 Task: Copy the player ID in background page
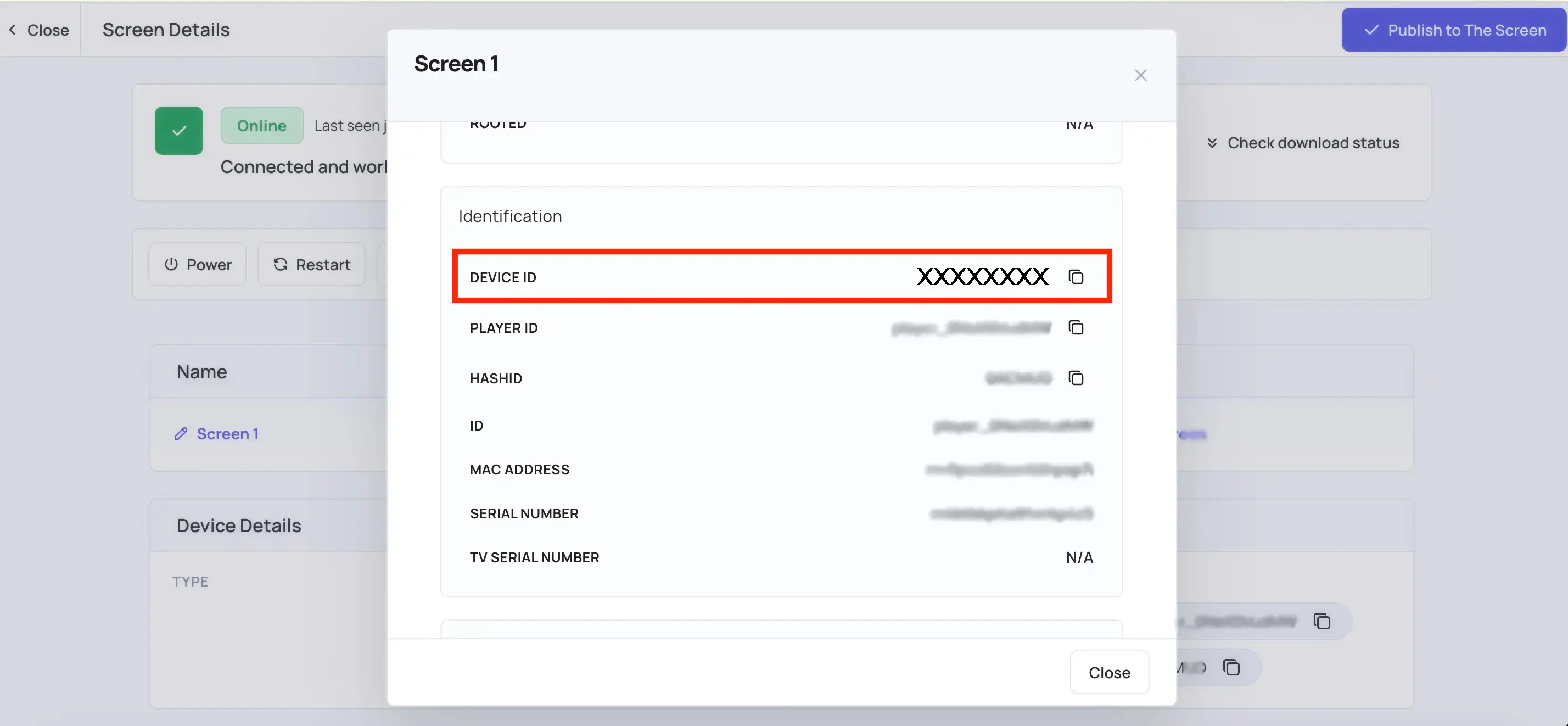click(1321, 621)
